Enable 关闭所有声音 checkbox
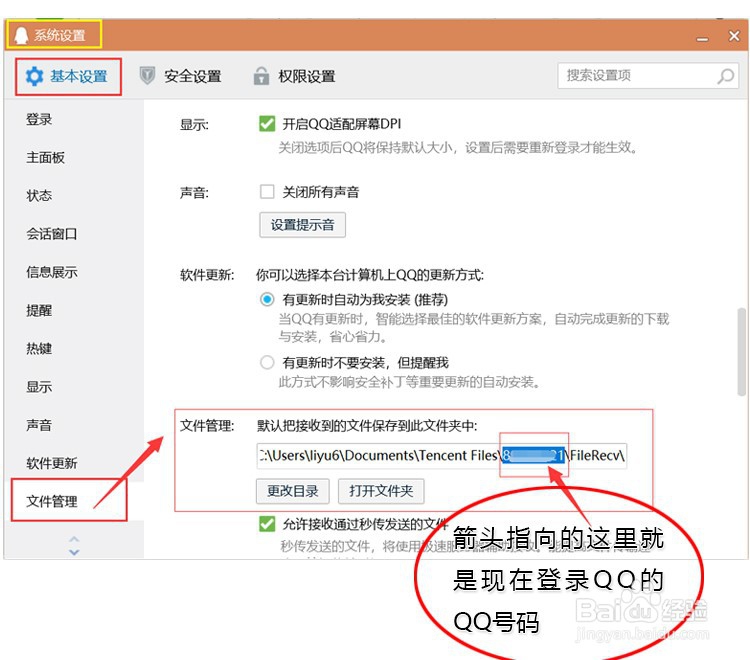The image size is (750, 660). [267, 192]
